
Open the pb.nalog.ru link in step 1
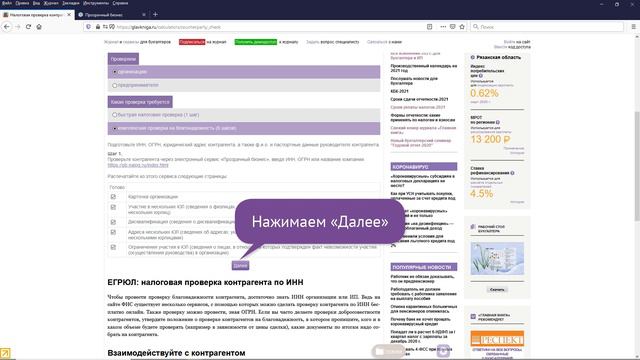pos(138,165)
